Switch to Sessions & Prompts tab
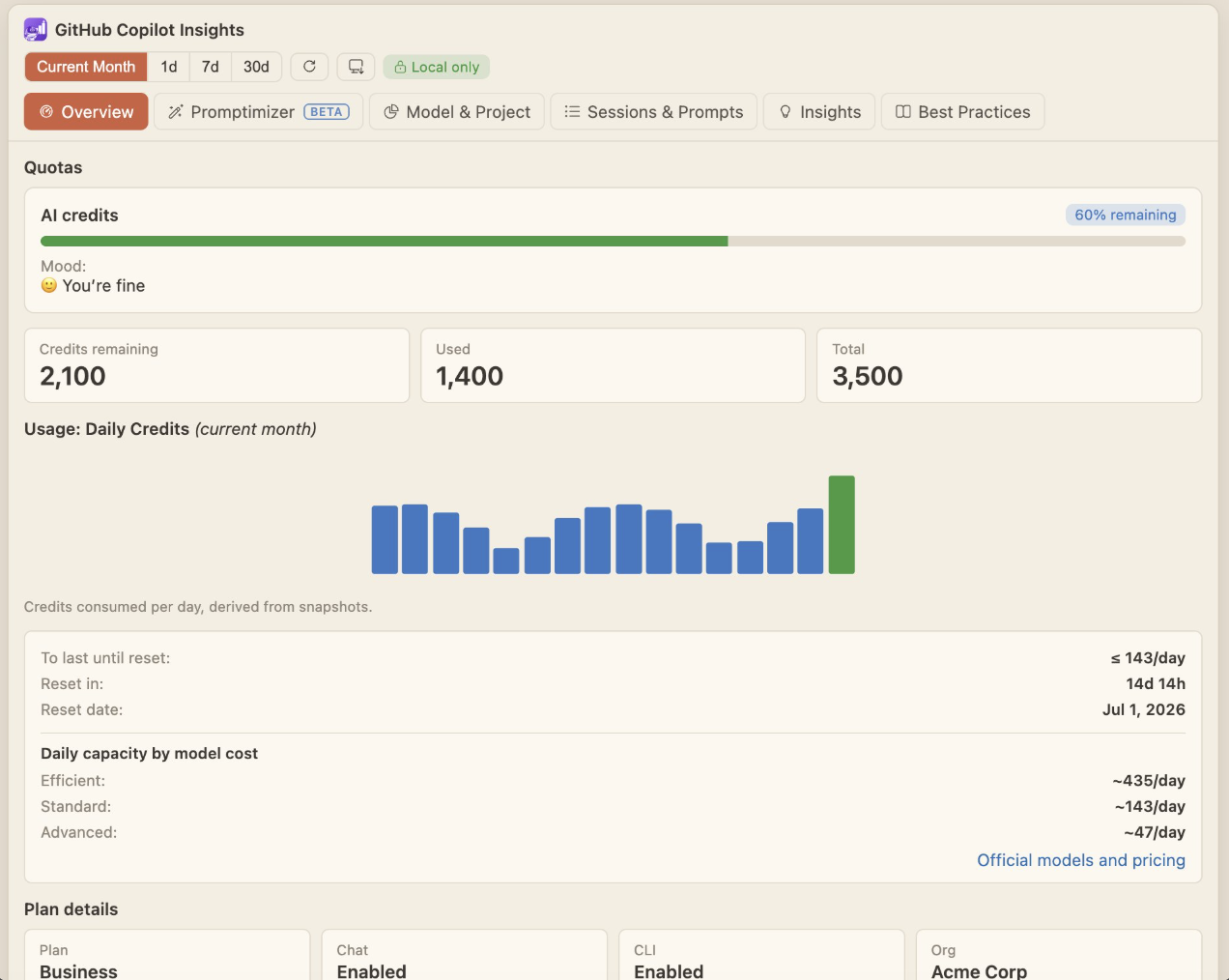The width and height of the screenshot is (1229, 980). click(654, 111)
